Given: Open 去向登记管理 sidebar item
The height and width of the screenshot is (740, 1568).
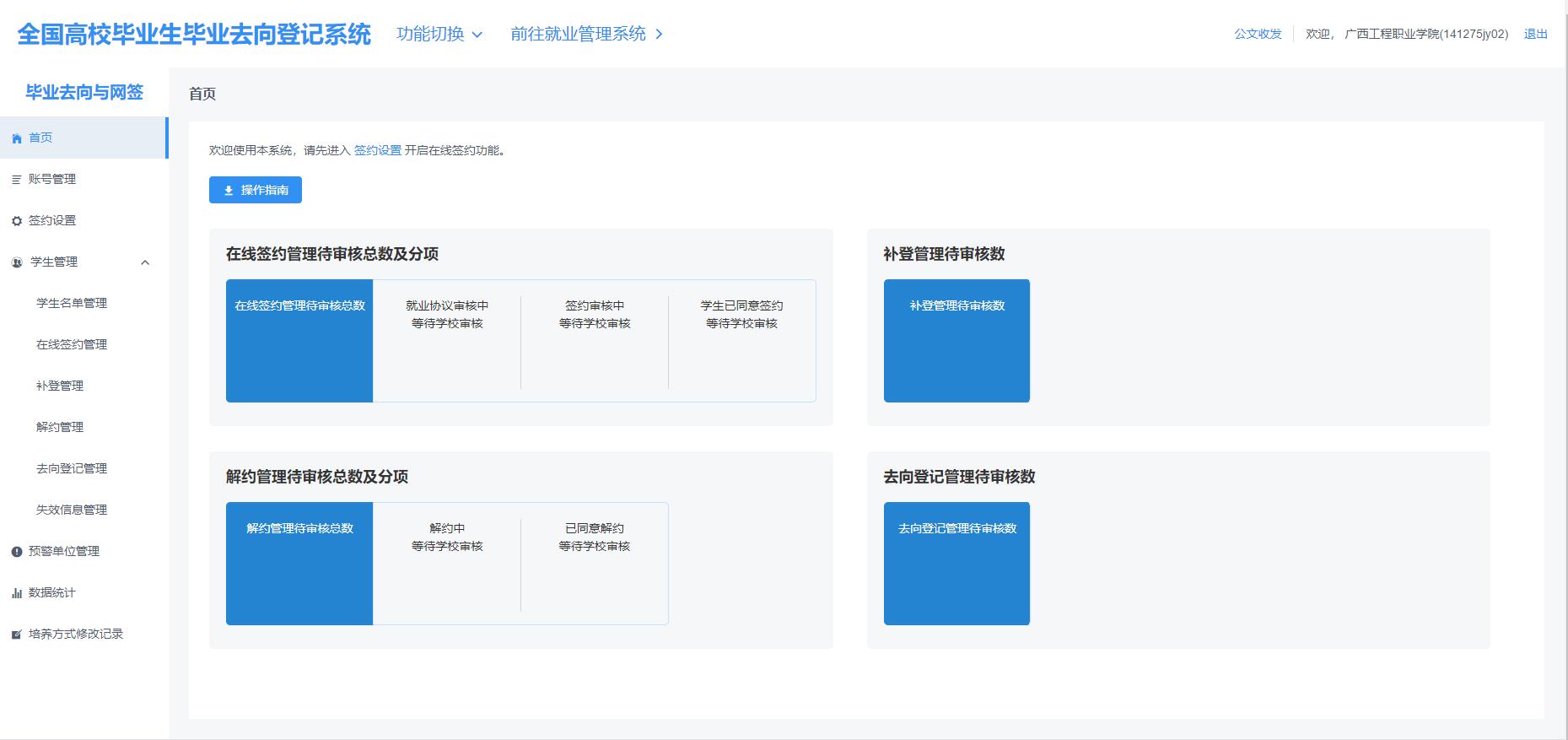Looking at the screenshot, I should tap(72, 468).
